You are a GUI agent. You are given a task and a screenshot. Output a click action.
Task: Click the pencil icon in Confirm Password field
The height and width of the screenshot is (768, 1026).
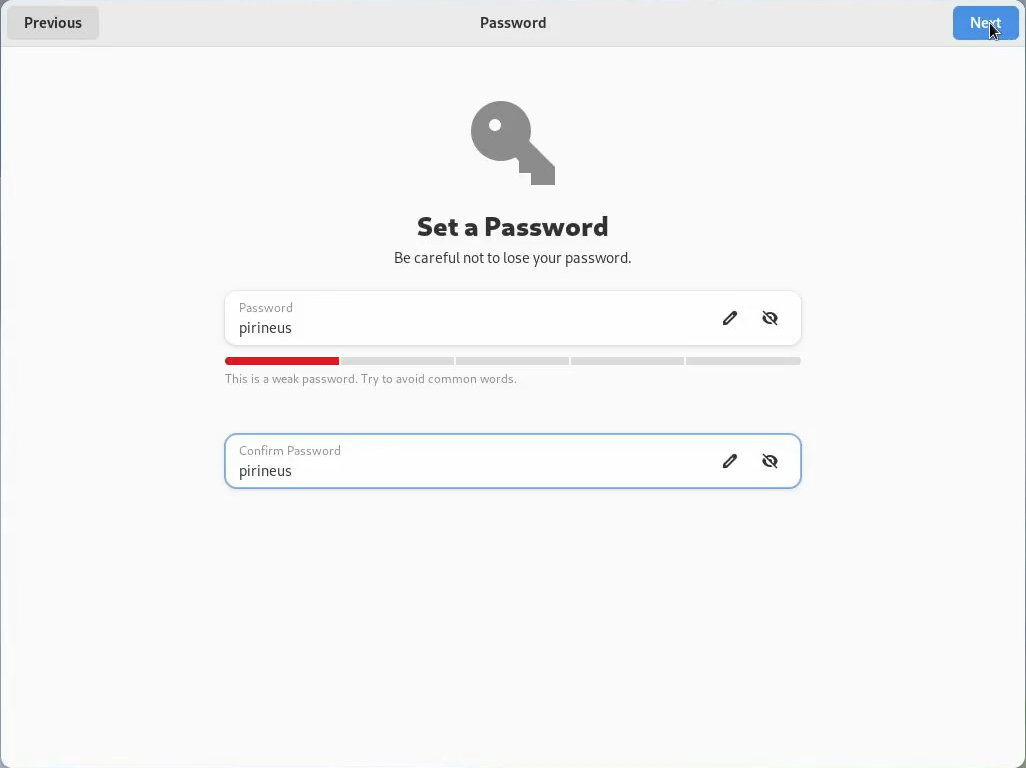(x=730, y=461)
